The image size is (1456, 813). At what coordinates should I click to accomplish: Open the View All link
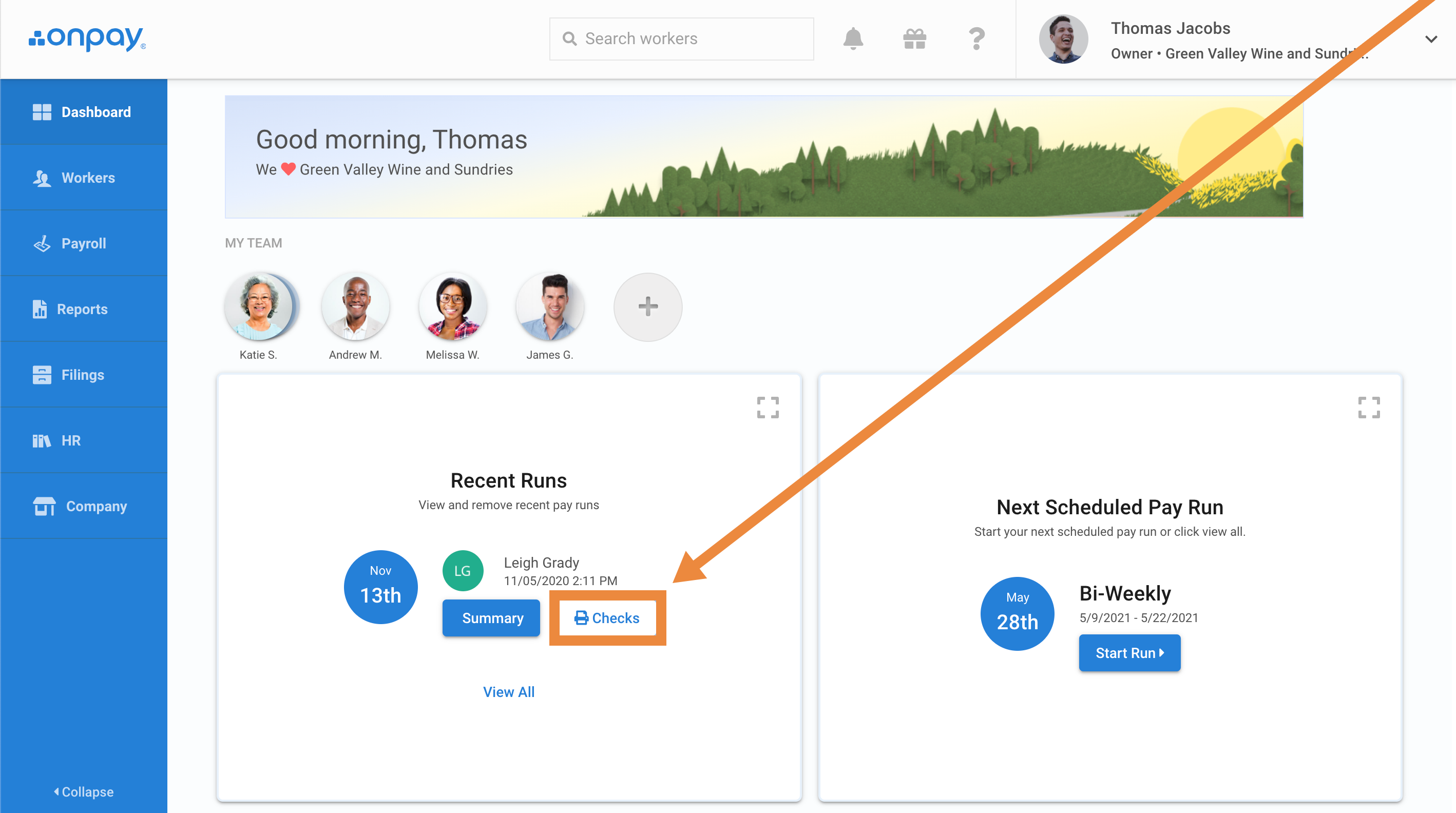(509, 691)
